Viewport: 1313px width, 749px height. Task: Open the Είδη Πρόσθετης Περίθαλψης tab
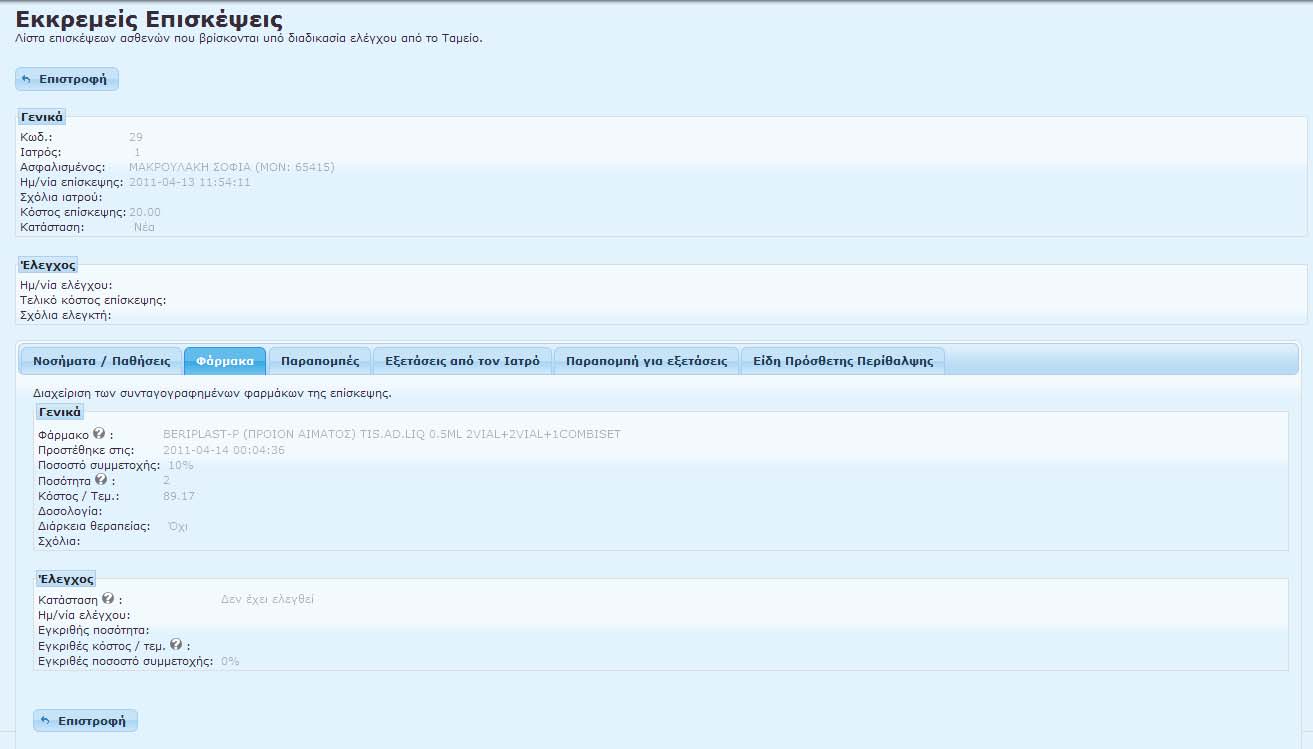click(843, 361)
